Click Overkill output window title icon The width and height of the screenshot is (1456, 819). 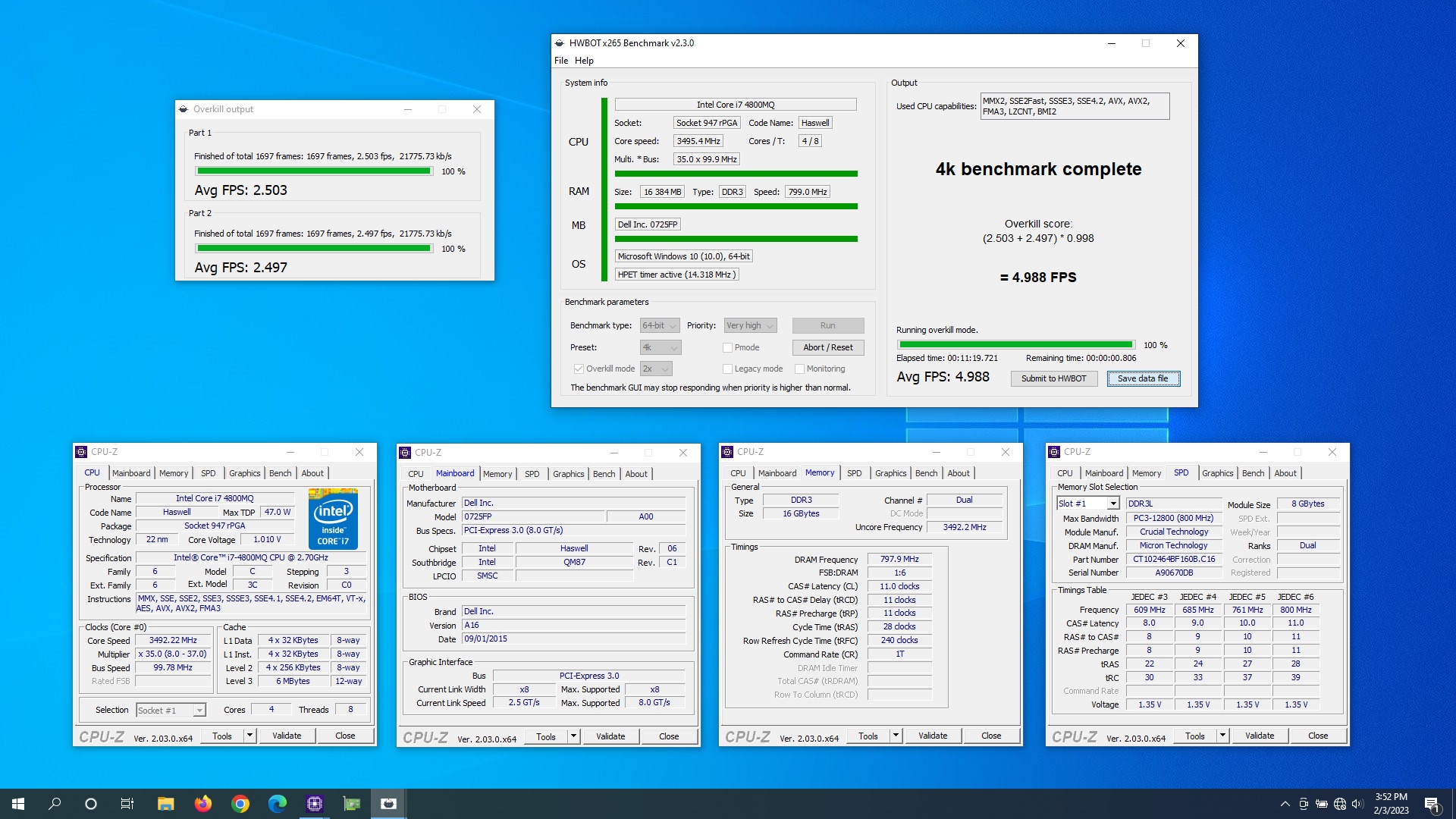(183, 109)
